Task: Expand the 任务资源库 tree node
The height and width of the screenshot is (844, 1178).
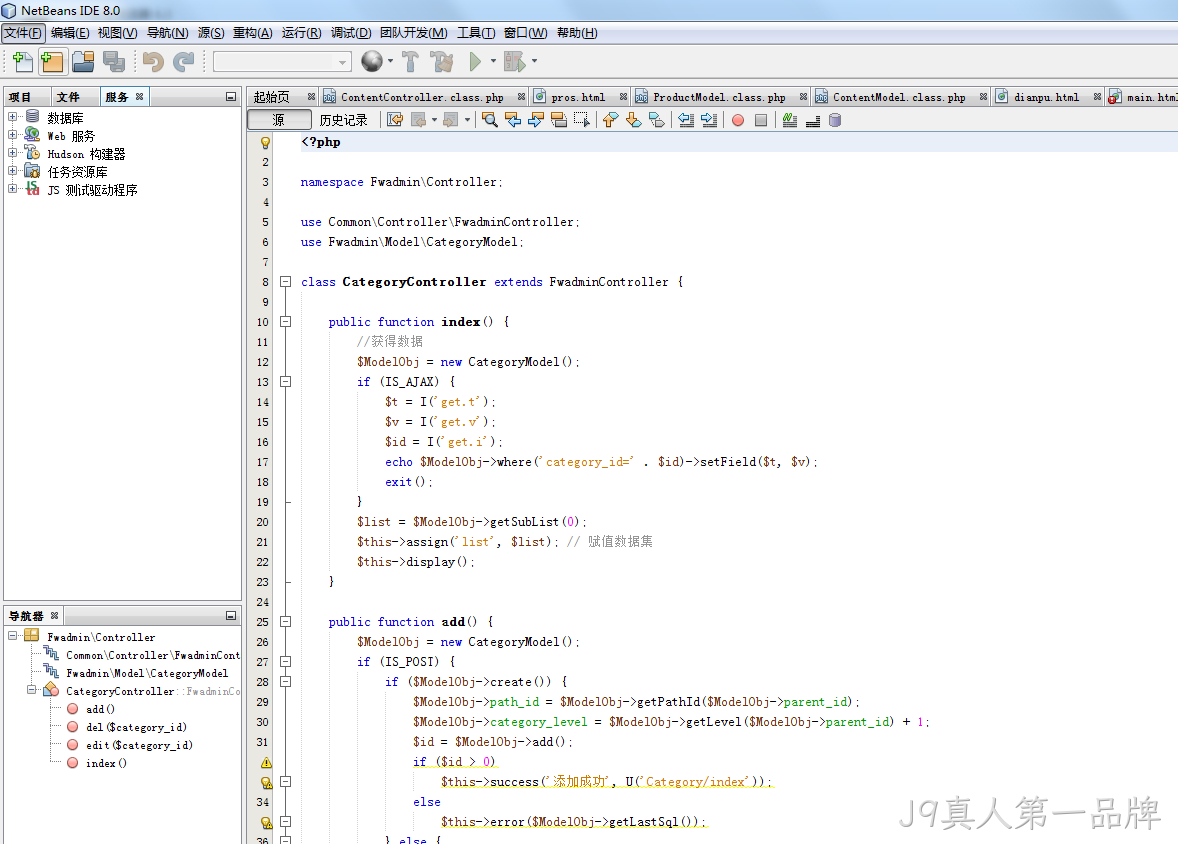Action: (x=13, y=171)
